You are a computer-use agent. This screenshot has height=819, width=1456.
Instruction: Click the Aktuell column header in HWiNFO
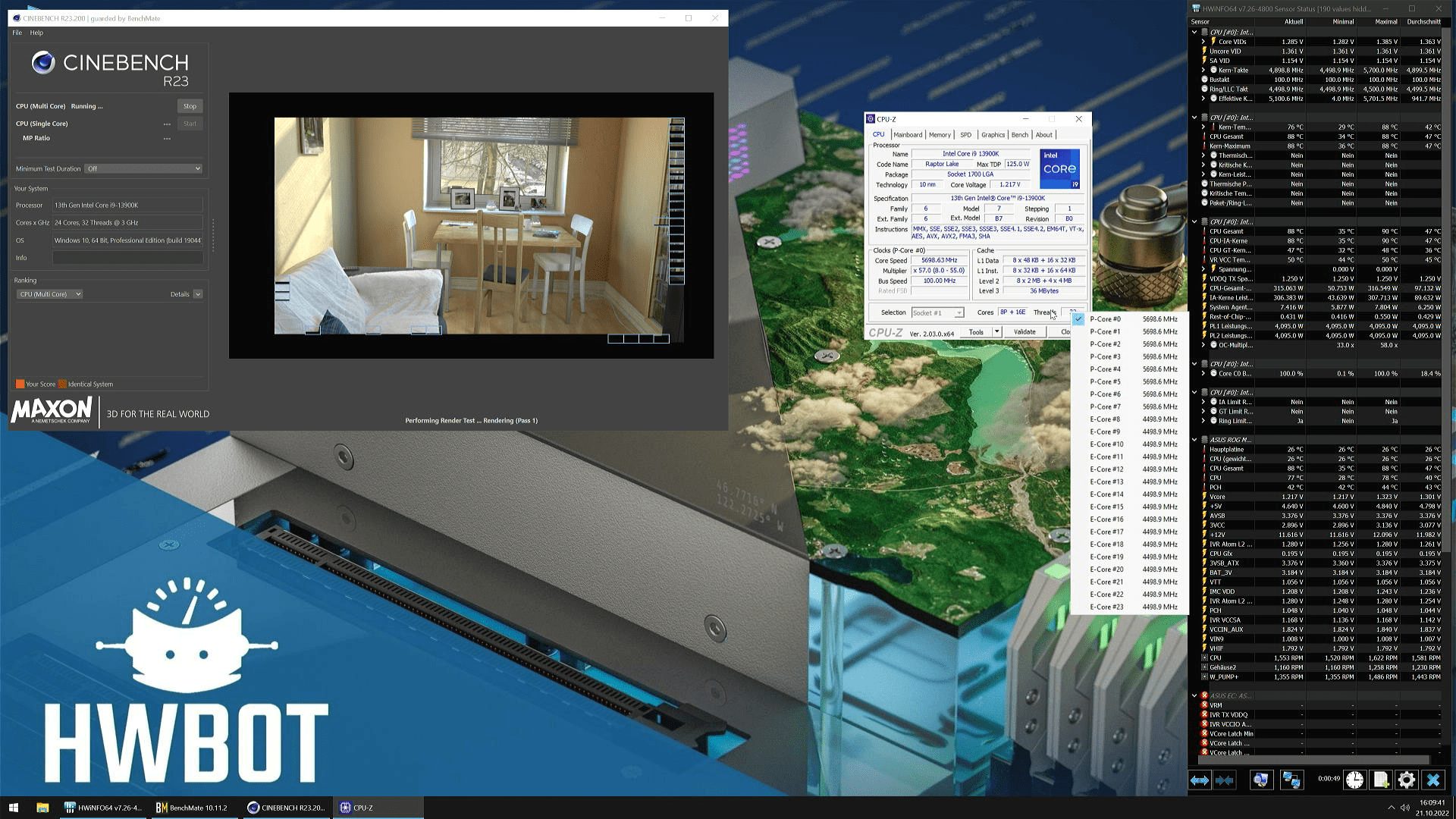1293,22
